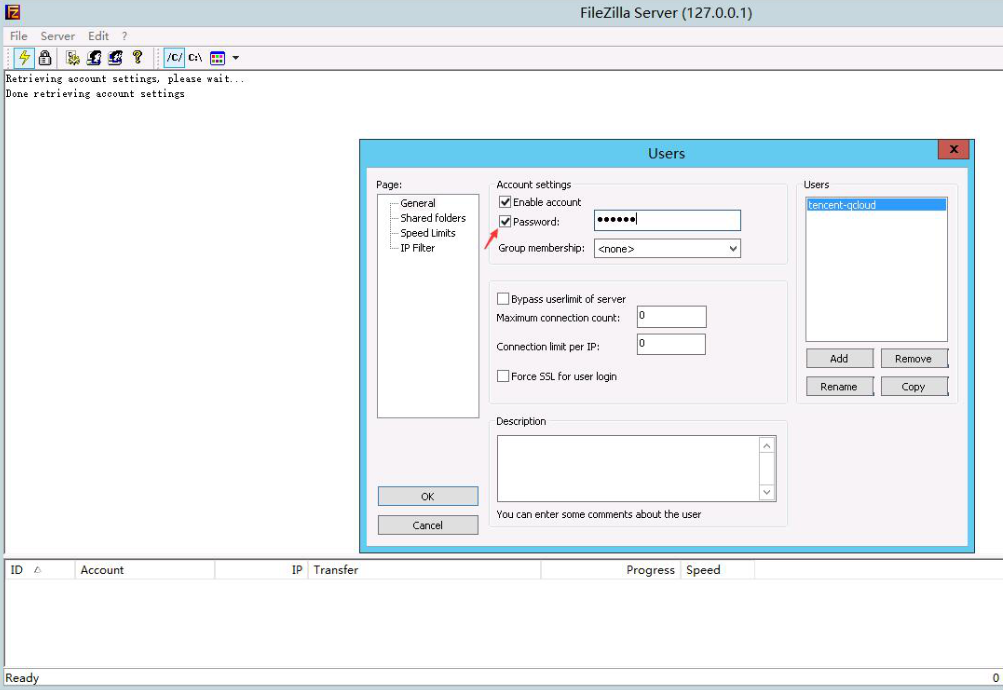
Task: Select the C:\ path display icon
Action: [195, 58]
